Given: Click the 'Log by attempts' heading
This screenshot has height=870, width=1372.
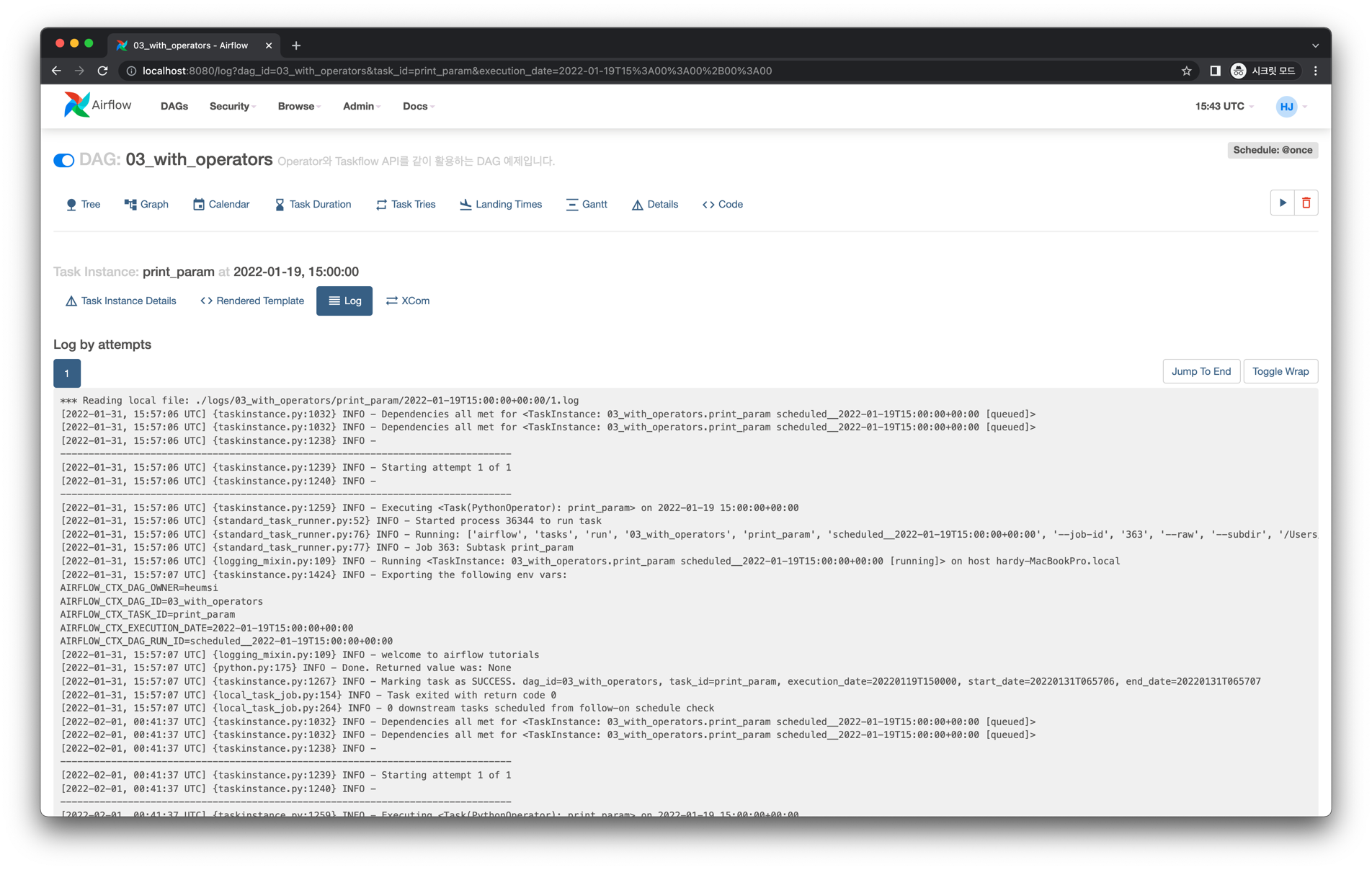Looking at the screenshot, I should 102,345.
